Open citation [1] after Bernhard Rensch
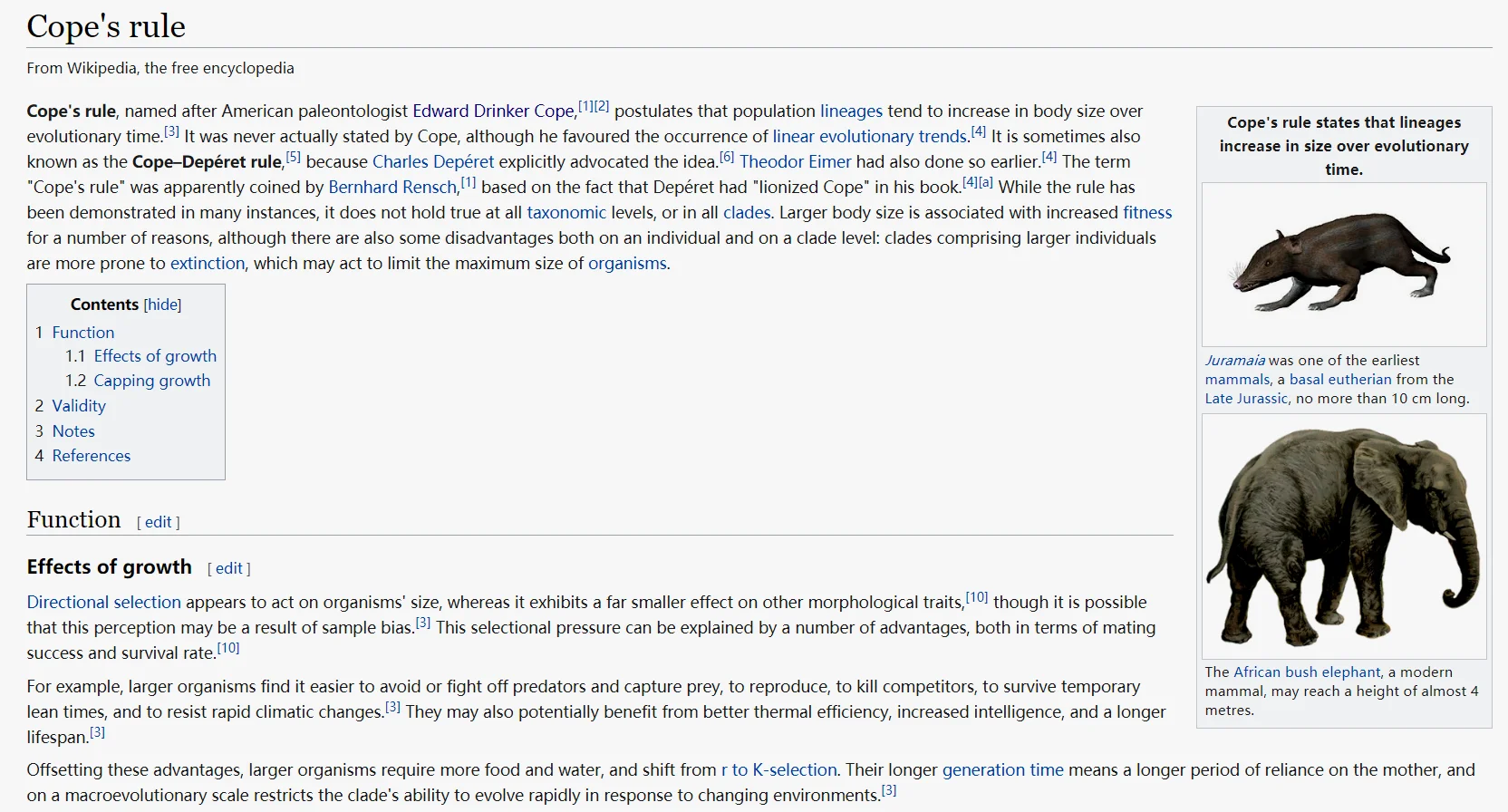The image size is (1508, 812). (469, 182)
